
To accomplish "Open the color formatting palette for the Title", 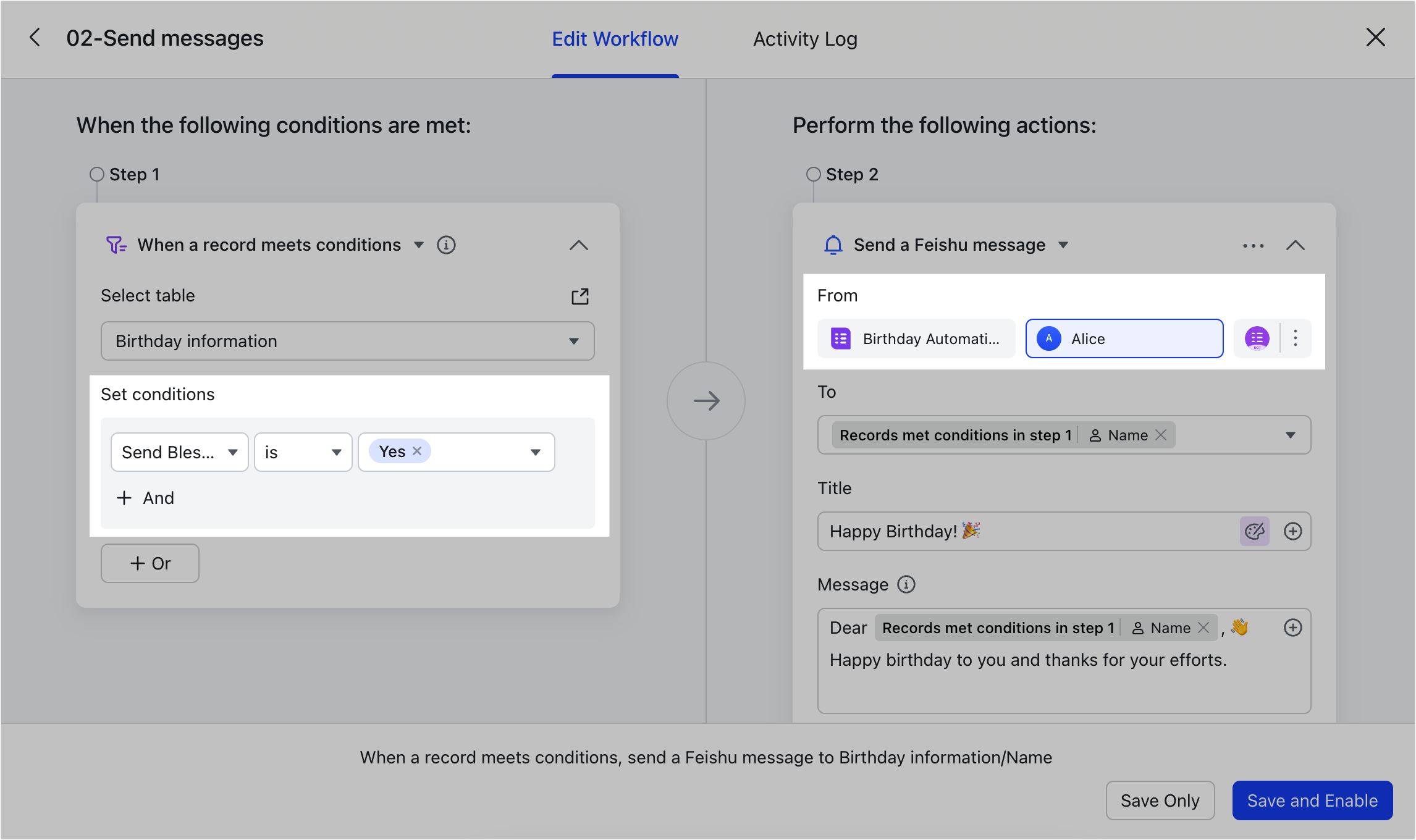I will click(1254, 531).
